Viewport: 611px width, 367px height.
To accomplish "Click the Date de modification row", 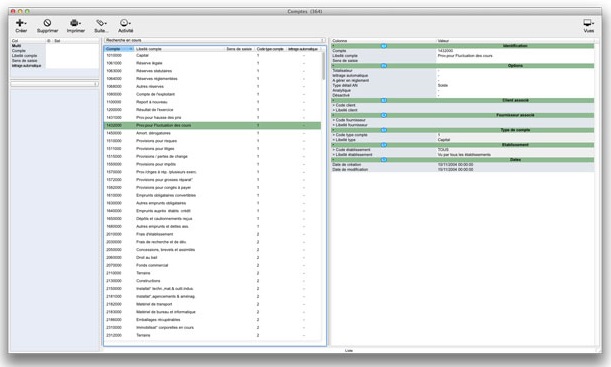I will (463, 169).
